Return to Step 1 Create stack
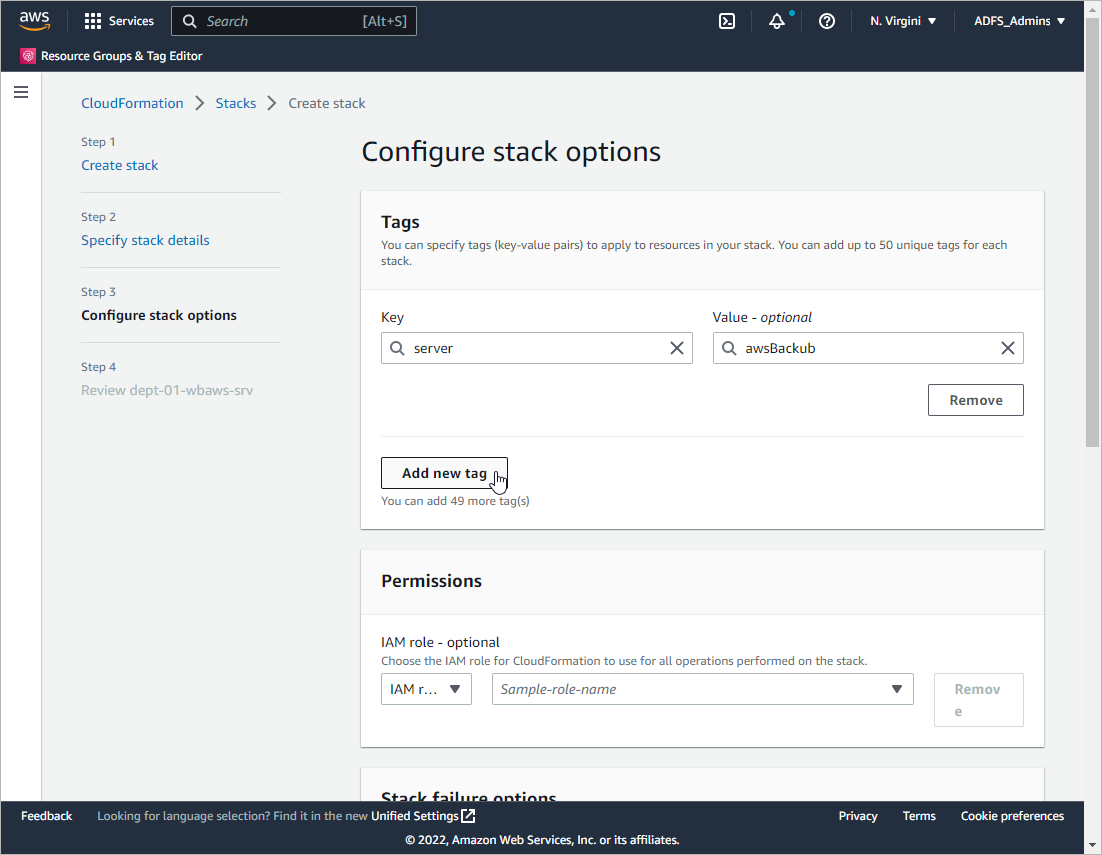 coord(120,165)
